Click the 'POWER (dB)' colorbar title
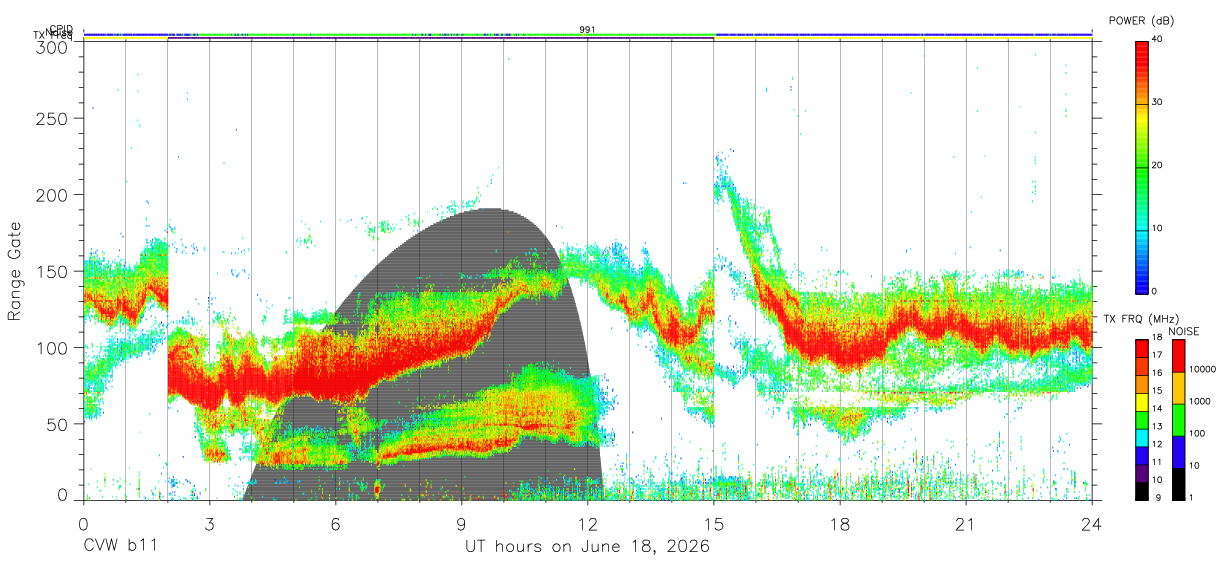The height and width of the screenshot is (567, 1228). (1141, 20)
